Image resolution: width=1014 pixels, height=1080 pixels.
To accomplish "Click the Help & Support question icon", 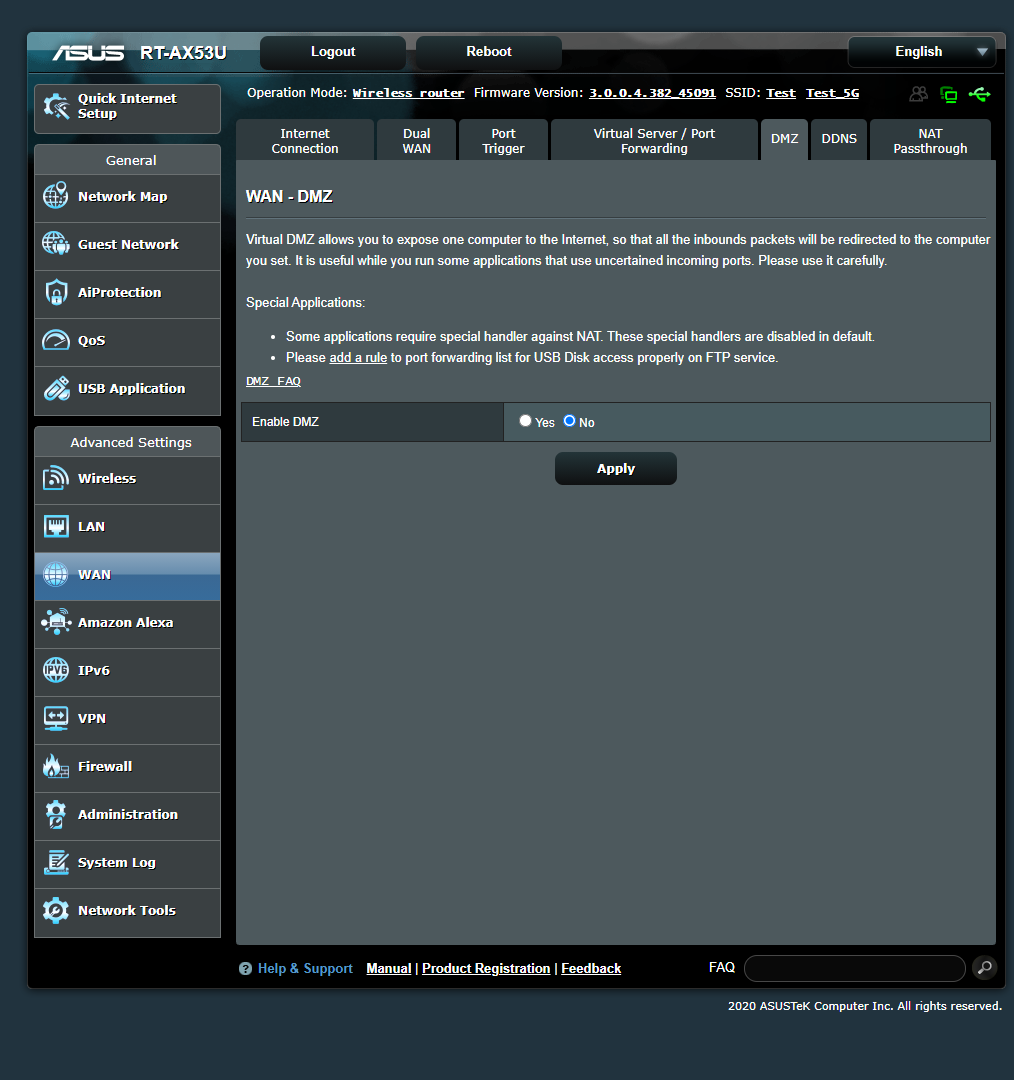I will [x=245, y=968].
